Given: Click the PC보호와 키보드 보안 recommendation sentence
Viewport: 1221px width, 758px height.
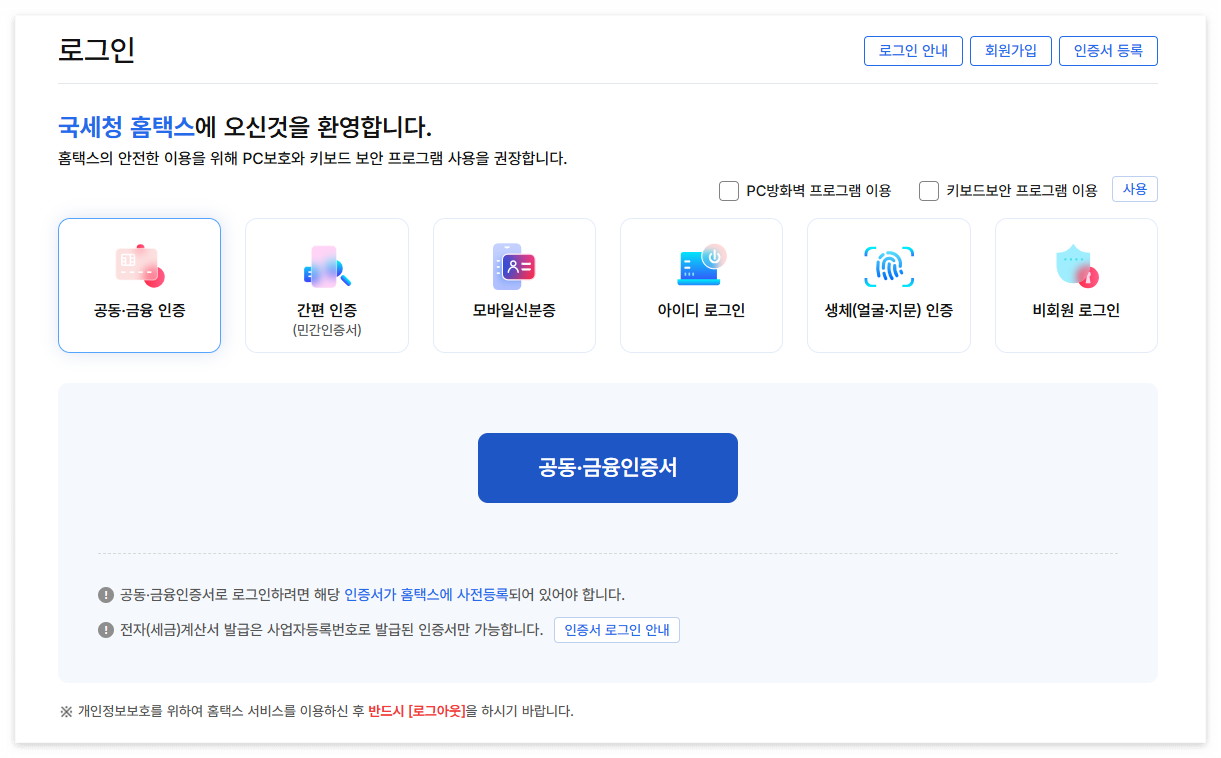Looking at the screenshot, I should coord(312,159).
